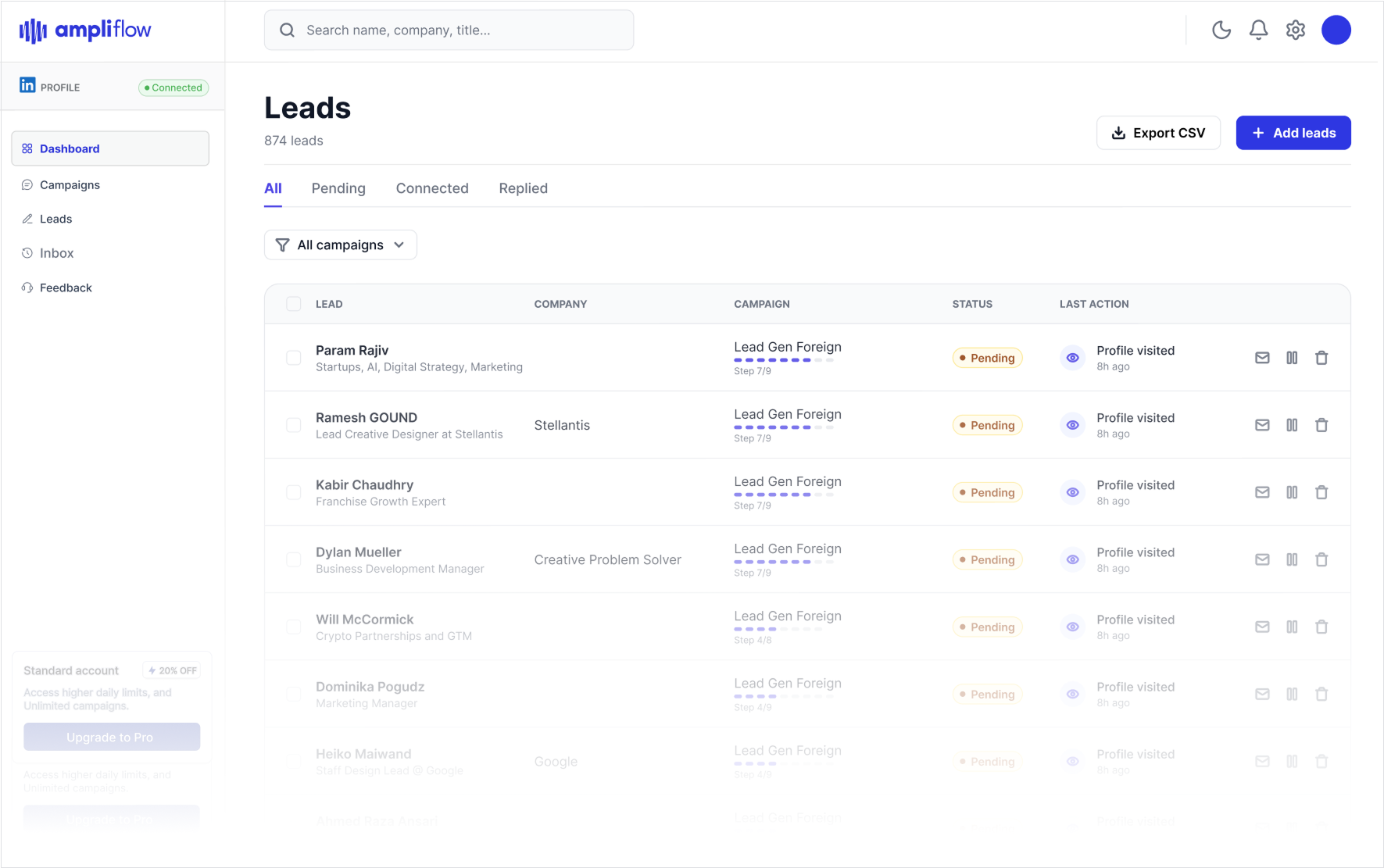Delete Dominika Pogudz lead
1384x868 pixels.
1321,694
